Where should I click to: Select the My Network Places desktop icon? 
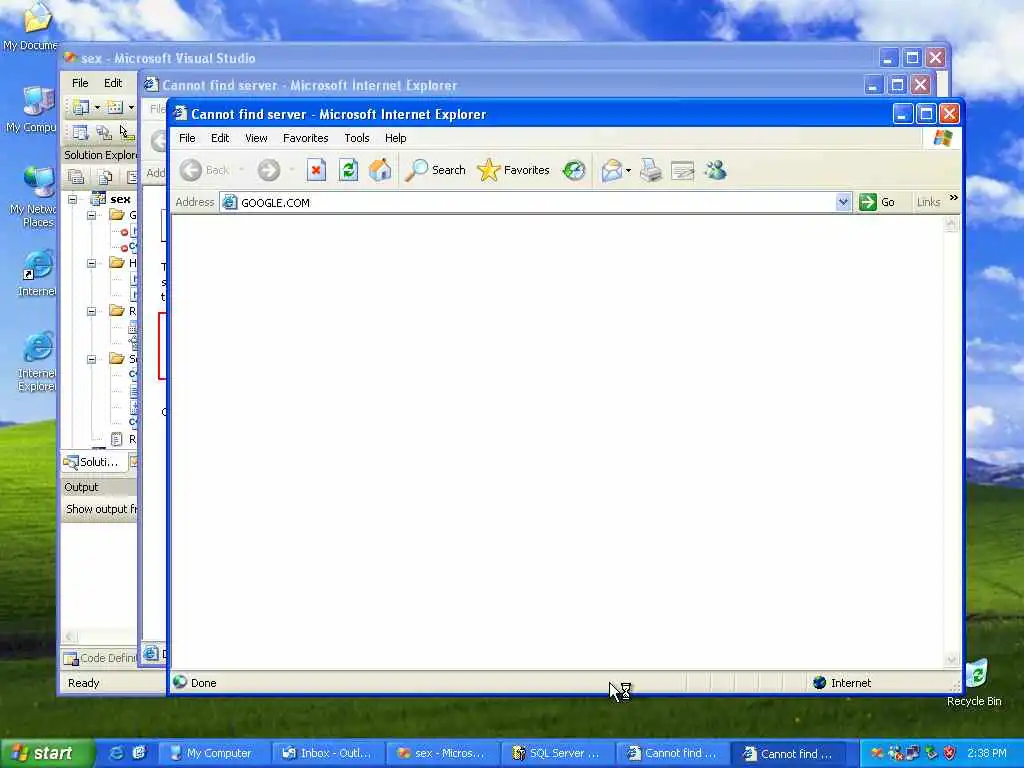coord(33,197)
